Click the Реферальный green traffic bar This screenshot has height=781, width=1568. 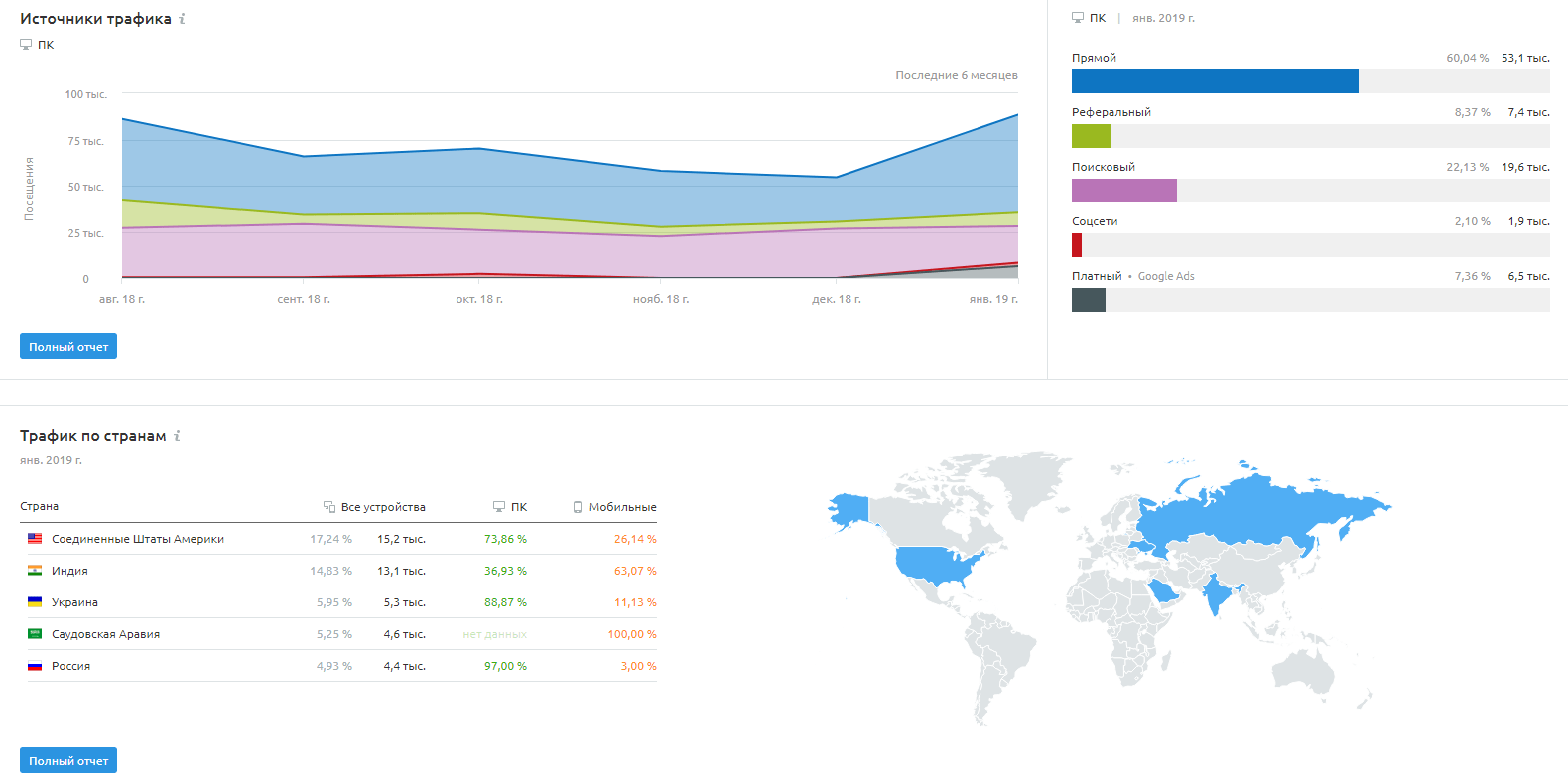click(1091, 136)
